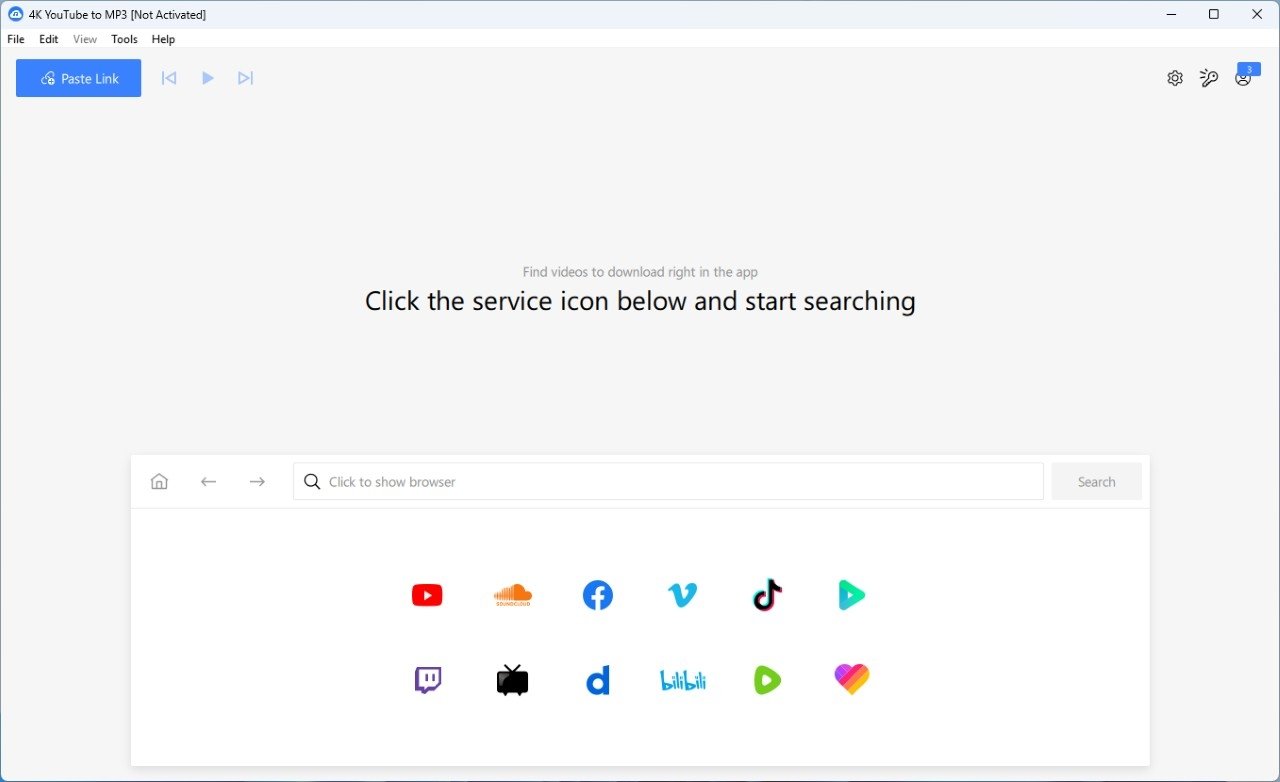Click the 'Click to show browser' field
Screen dimensions: 1280x782
pyautogui.click(x=668, y=482)
